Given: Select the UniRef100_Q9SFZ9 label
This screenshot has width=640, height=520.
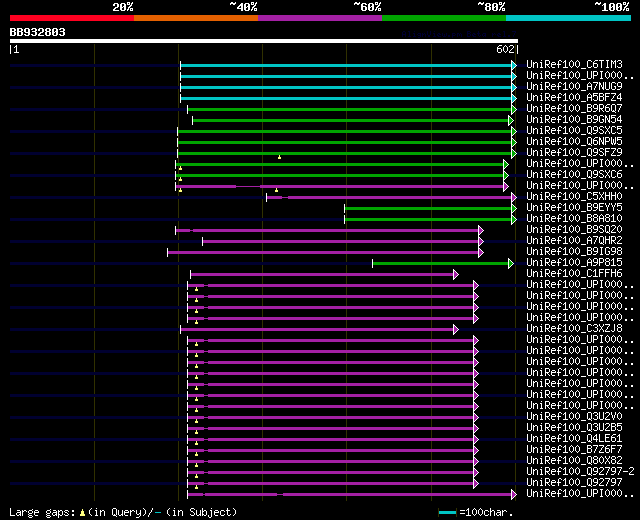Looking at the screenshot, I should [x=574, y=153].
